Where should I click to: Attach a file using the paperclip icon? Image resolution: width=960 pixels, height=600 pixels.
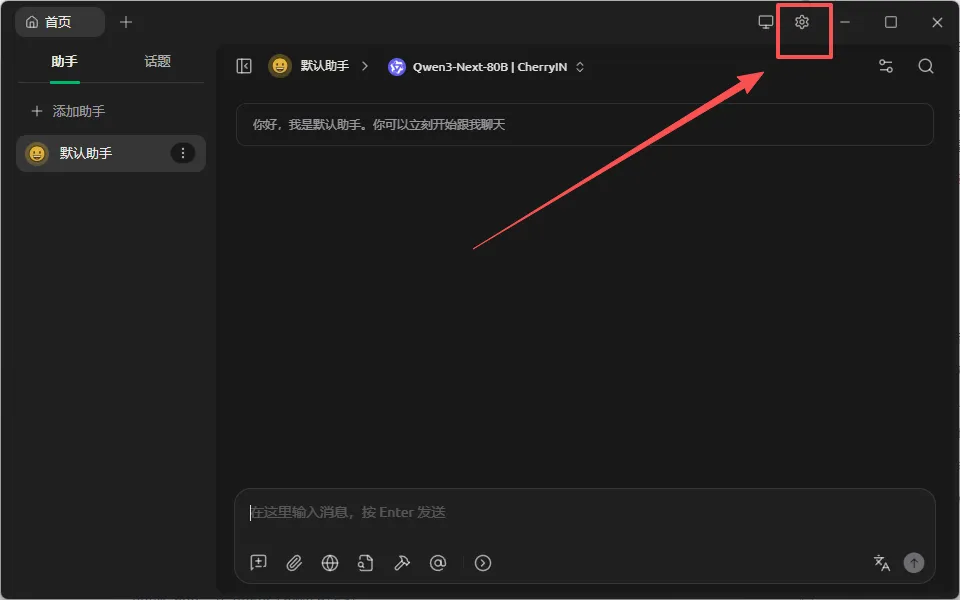pos(294,563)
